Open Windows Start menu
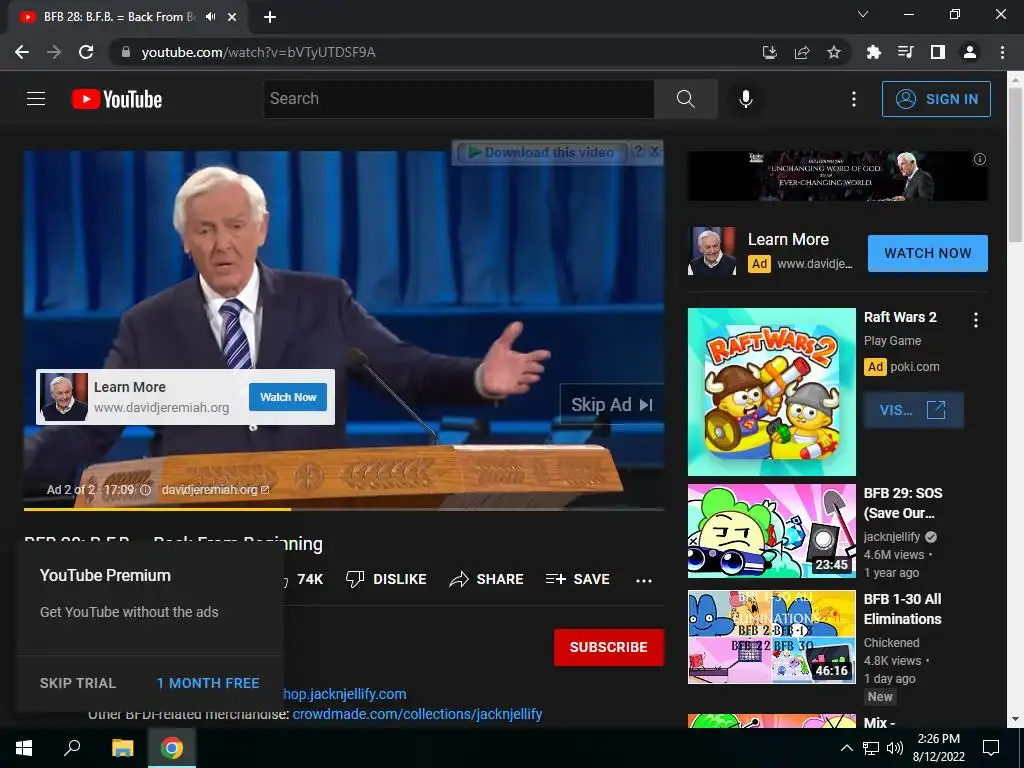The height and width of the screenshot is (768, 1024). pos(24,748)
